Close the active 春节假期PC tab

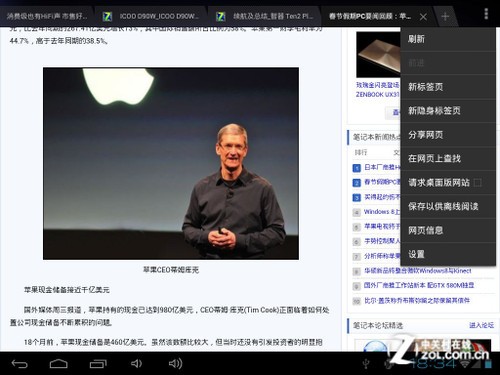click(x=423, y=17)
